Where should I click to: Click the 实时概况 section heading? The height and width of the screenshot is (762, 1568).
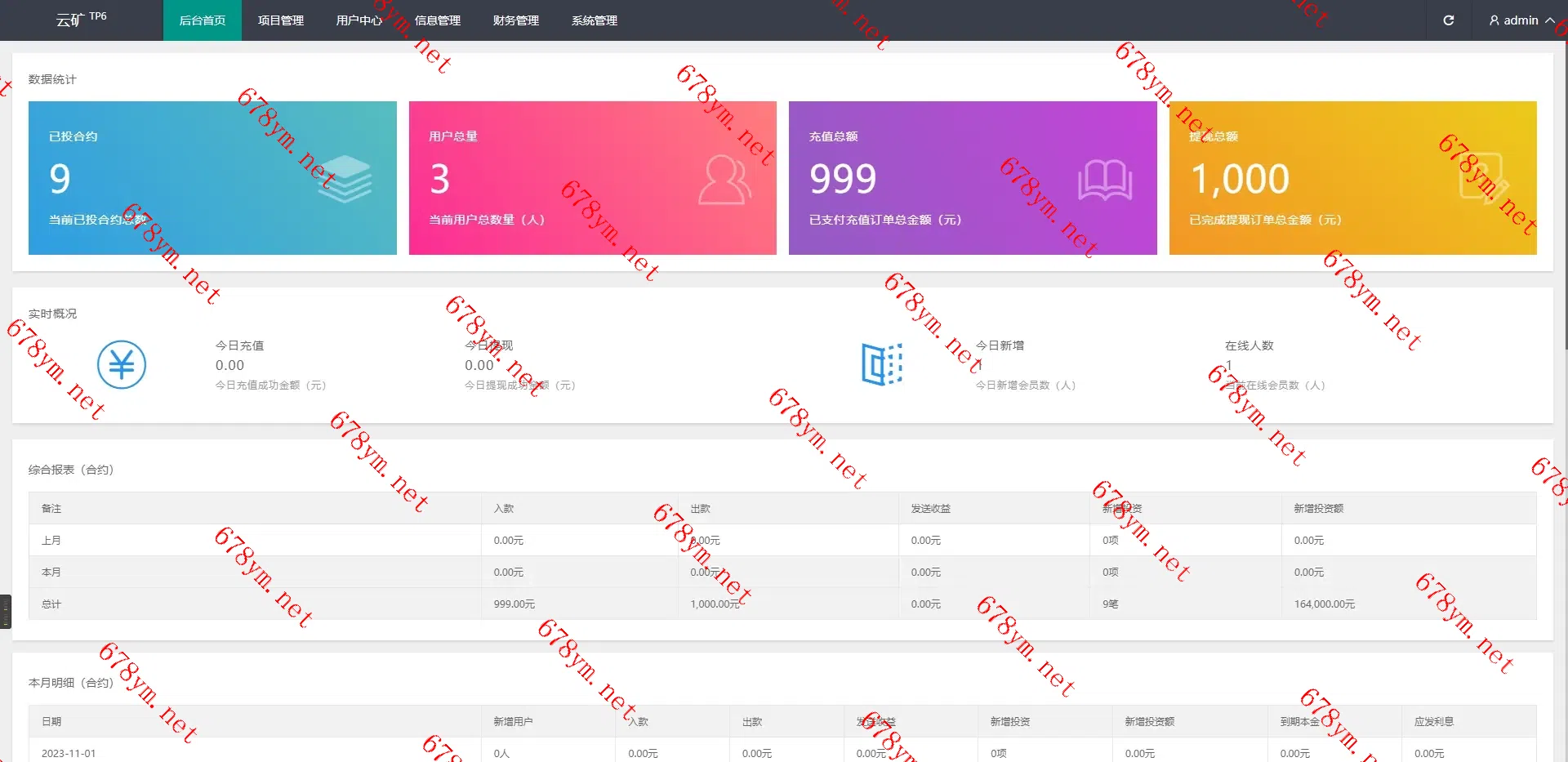click(52, 314)
